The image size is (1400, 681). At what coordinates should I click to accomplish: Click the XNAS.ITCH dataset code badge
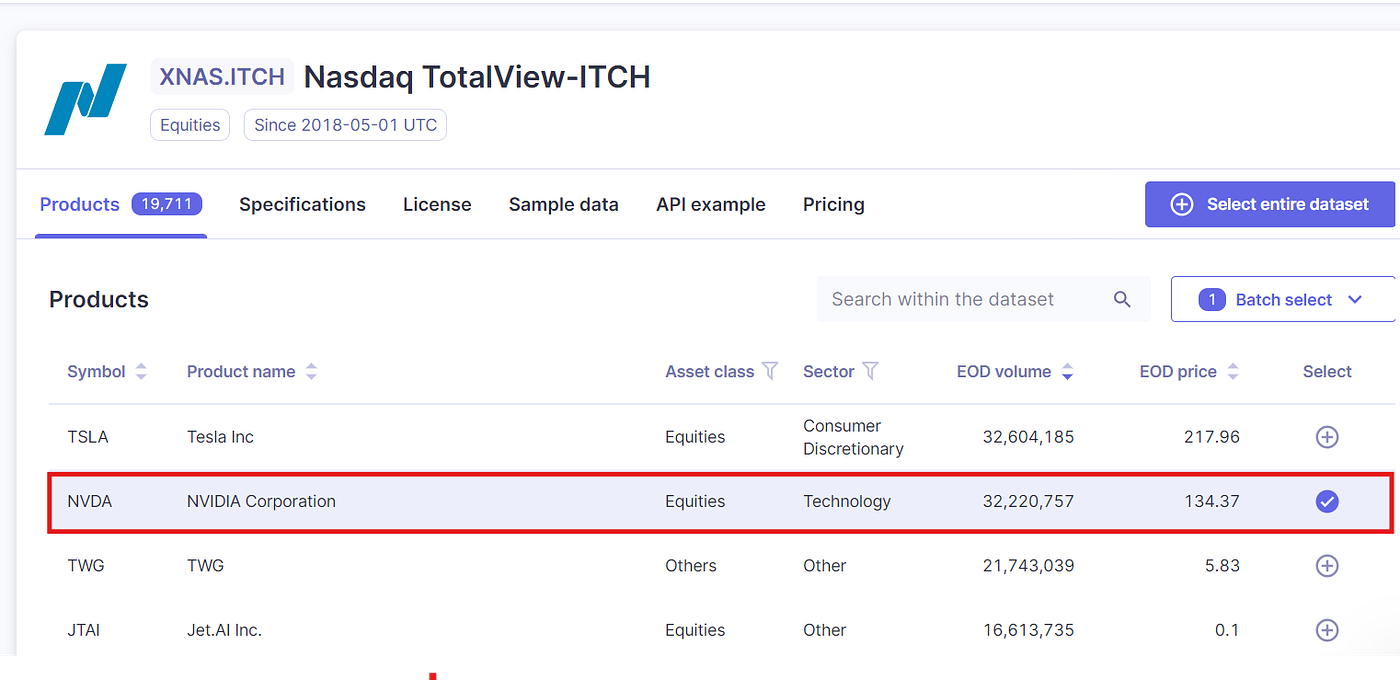click(x=222, y=76)
